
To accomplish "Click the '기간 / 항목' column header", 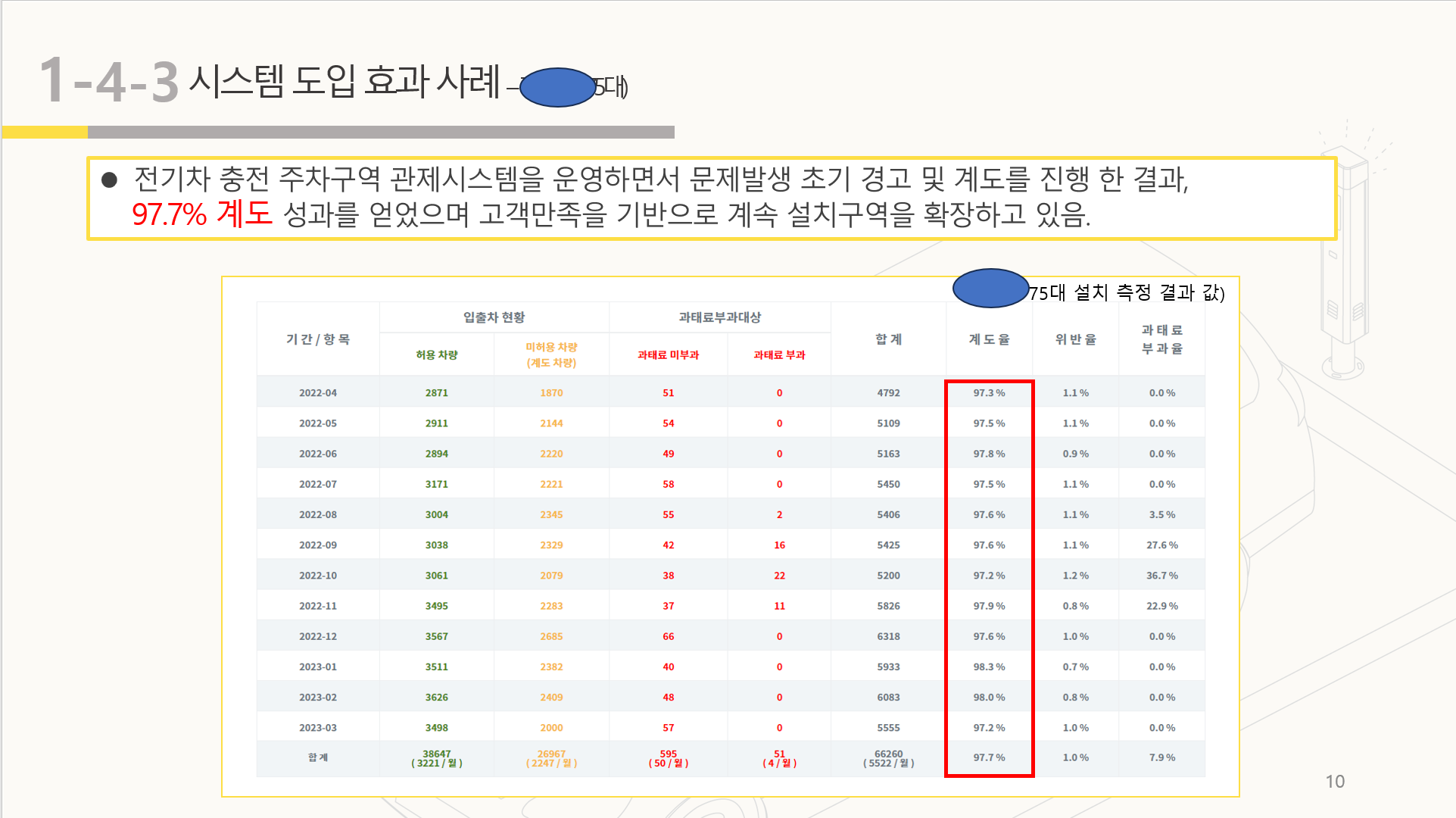I will click(318, 339).
